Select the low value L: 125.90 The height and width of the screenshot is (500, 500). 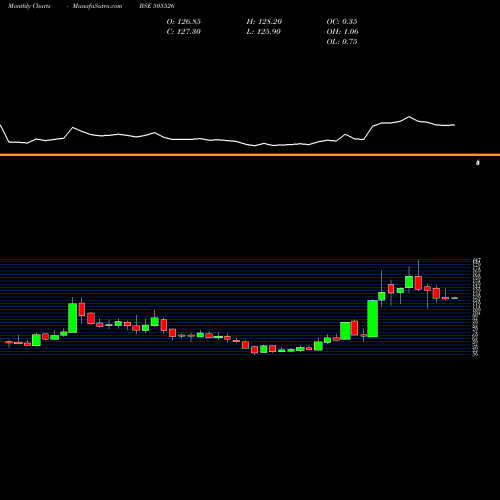pyautogui.click(x=264, y=32)
